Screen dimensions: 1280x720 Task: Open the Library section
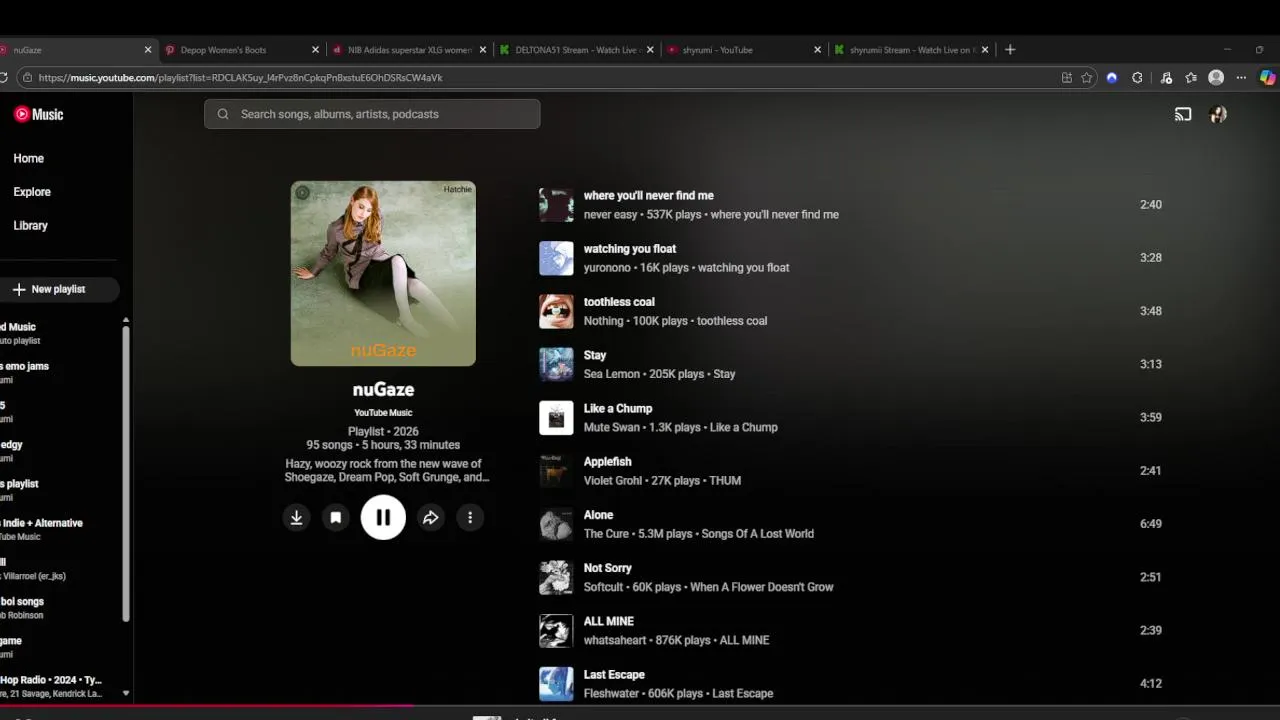[30, 225]
